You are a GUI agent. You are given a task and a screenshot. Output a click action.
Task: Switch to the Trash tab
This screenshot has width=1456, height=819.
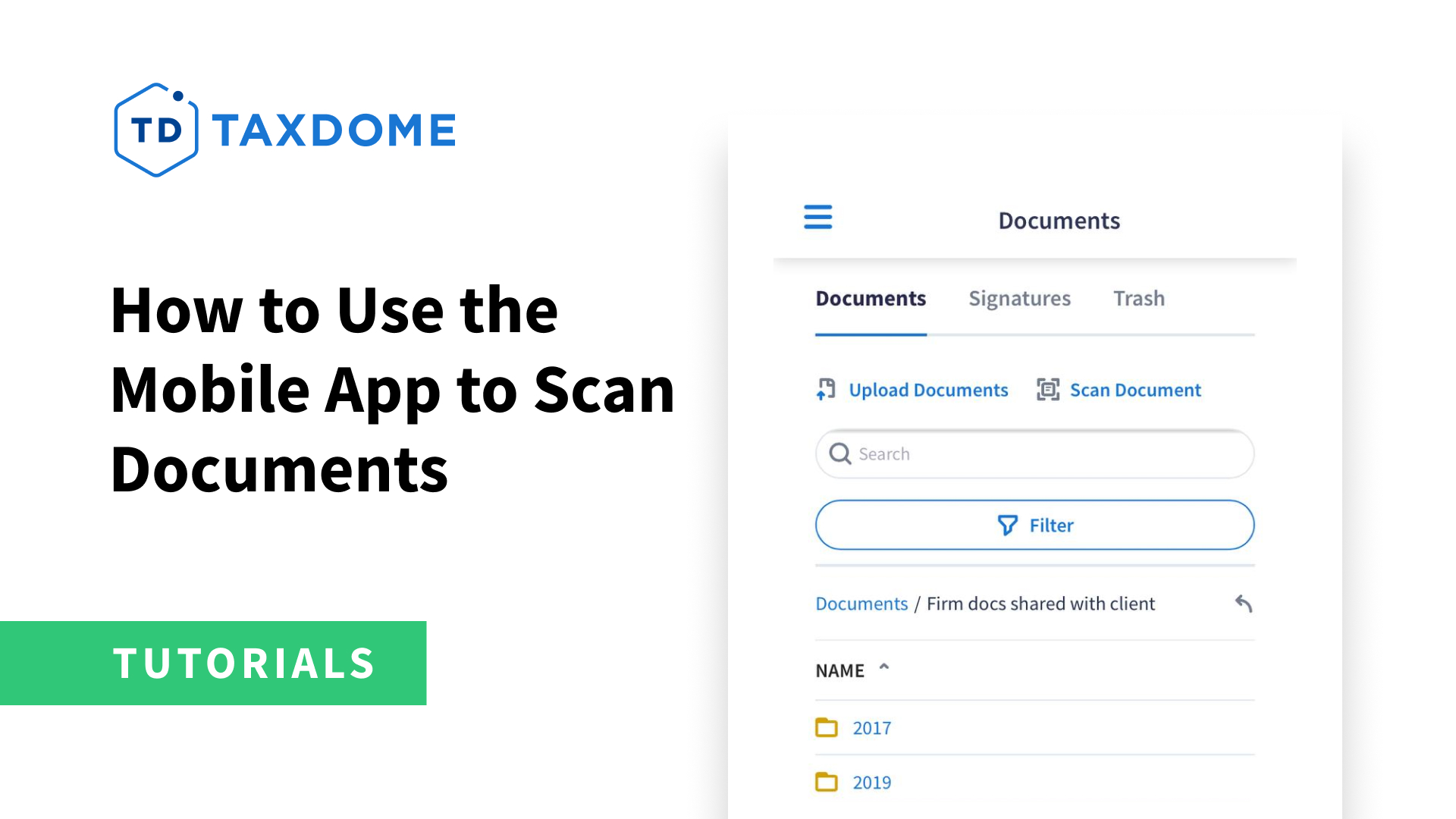pyautogui.click(x=1138, y=298)
